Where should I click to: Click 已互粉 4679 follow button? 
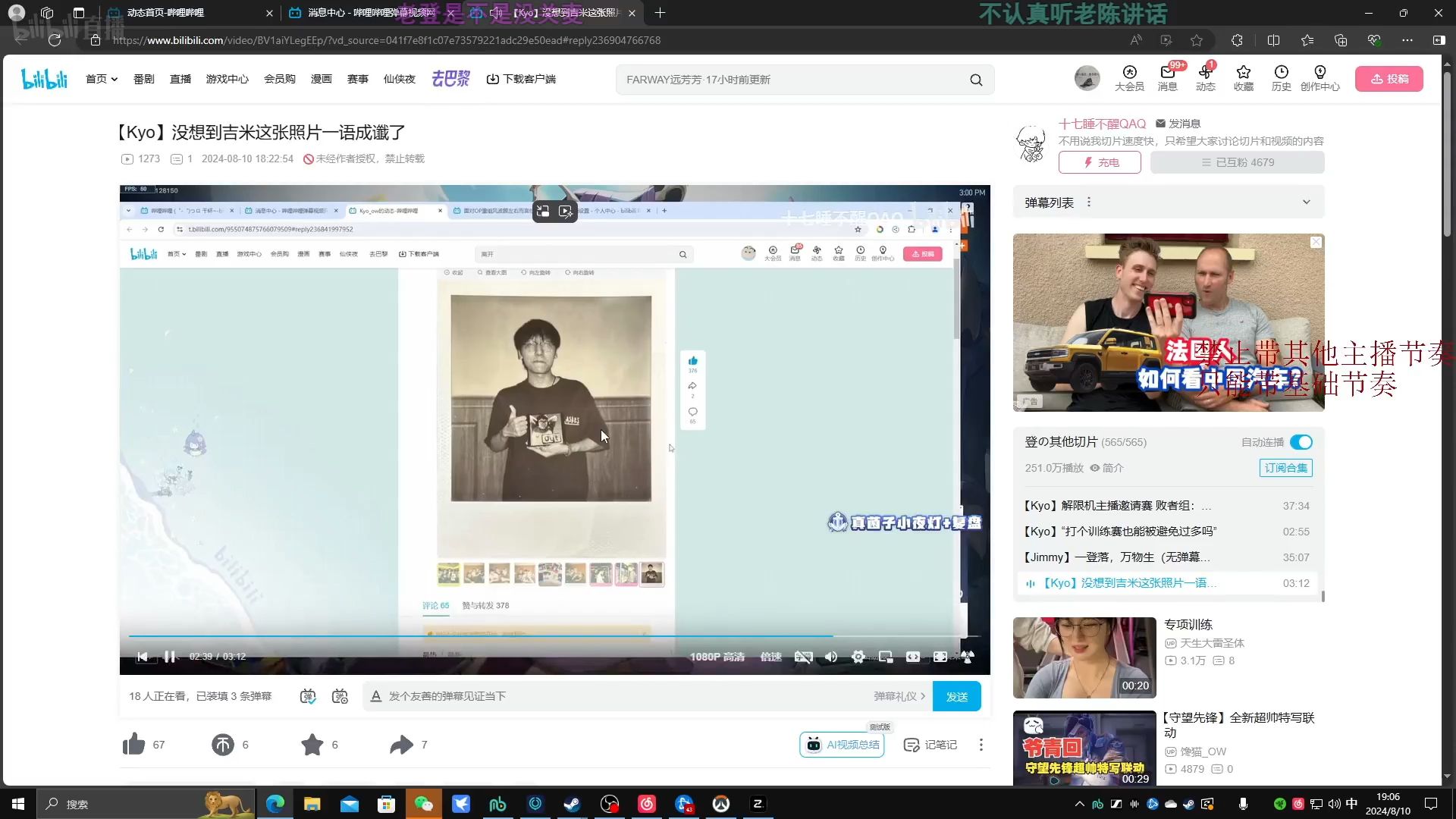coord(1237,162)
